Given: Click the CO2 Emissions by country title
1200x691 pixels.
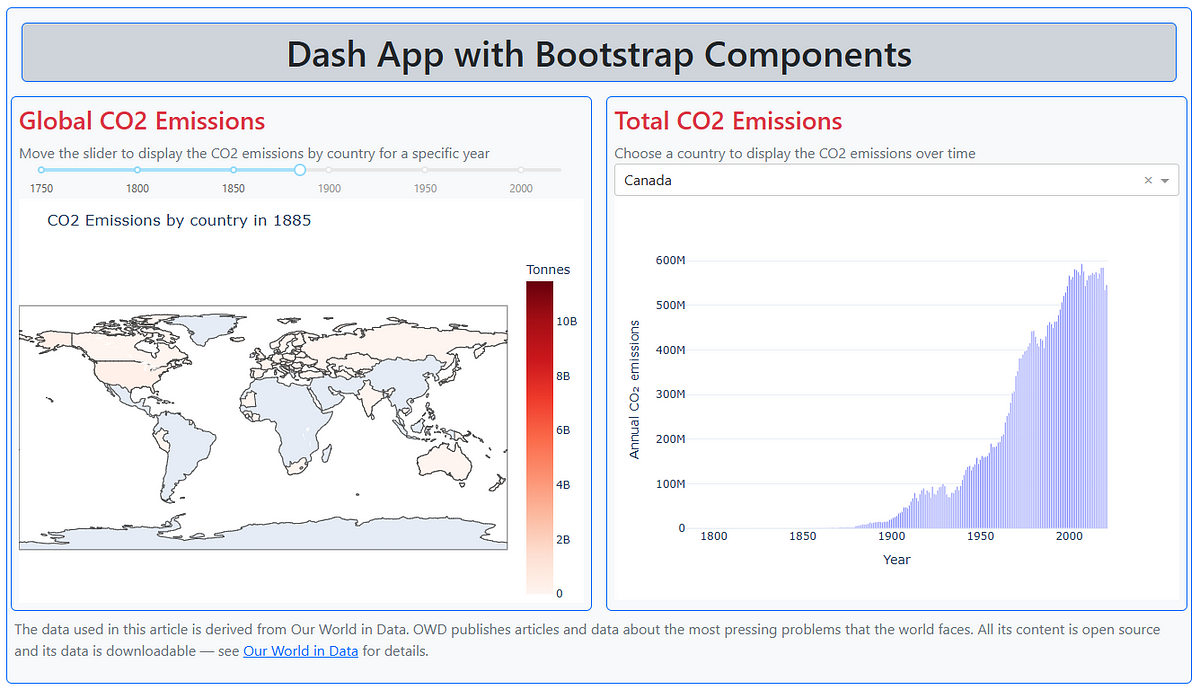Looking at the screenshot, I should tap(178, 220).
